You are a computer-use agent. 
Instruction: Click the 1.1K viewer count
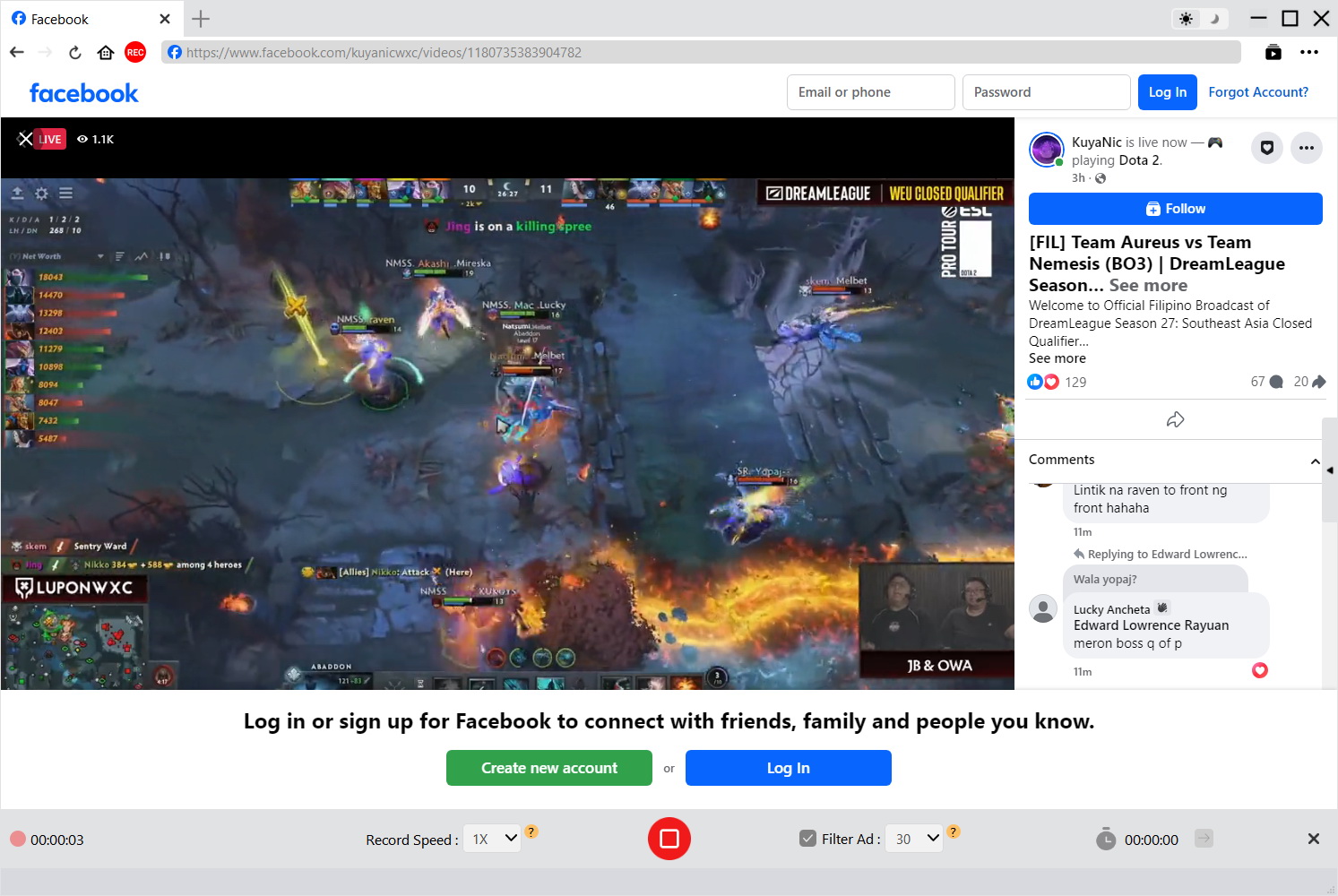pyautogui.click(x=96, y=139)
